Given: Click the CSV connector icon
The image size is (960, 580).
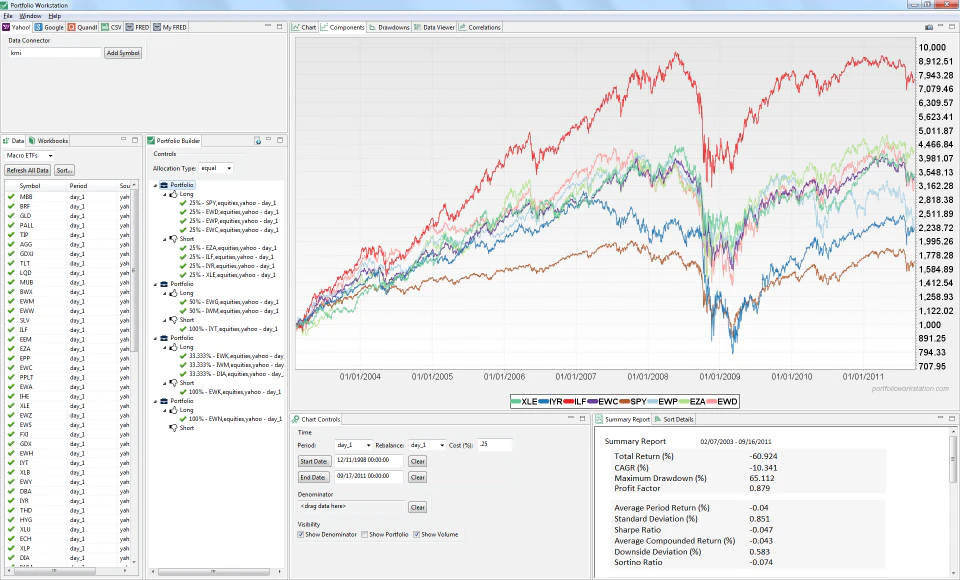Looking at the screenshot, I should 105,27.
